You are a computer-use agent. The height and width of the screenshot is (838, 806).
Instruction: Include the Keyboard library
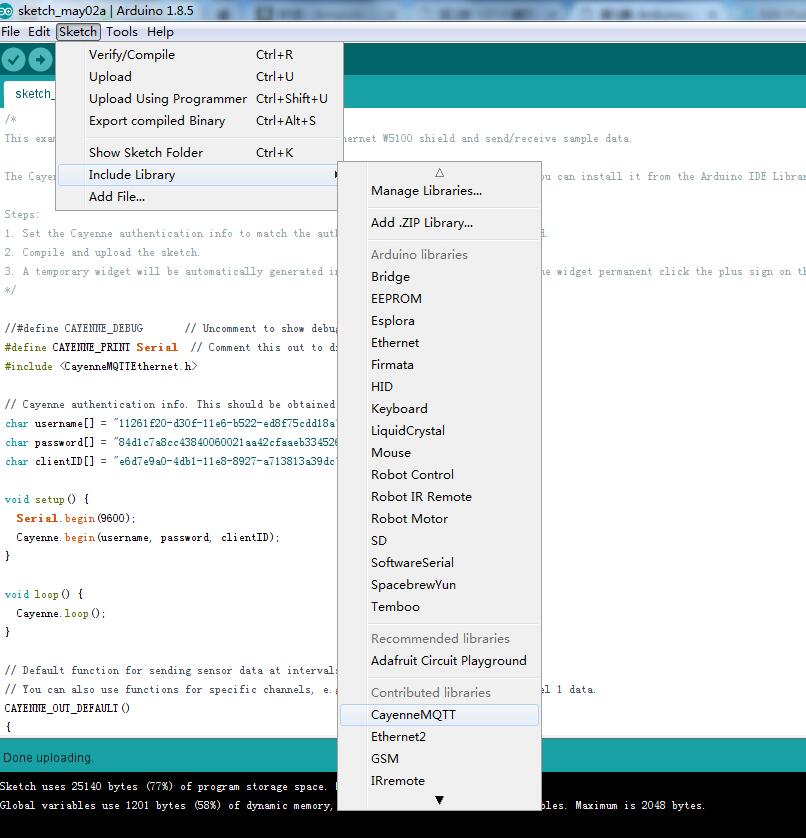pos(439,409)
